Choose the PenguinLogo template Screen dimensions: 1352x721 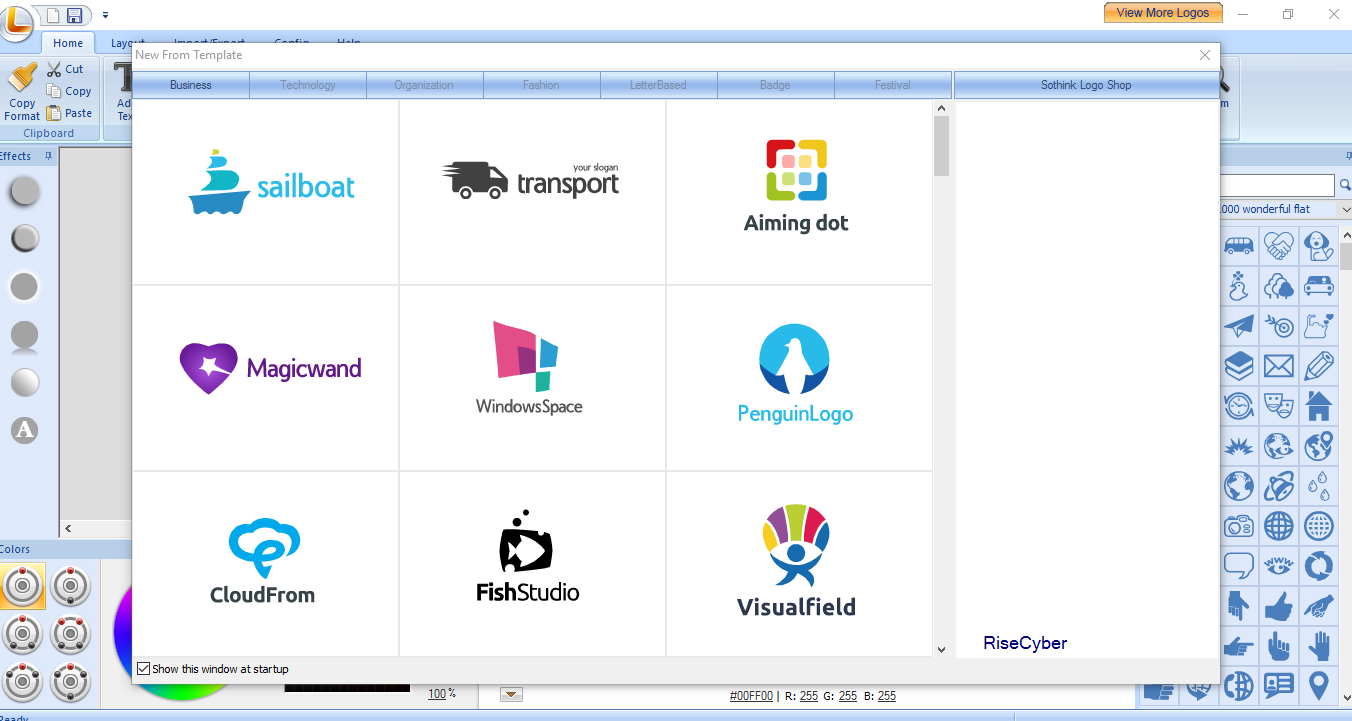[x=800, y=378]
